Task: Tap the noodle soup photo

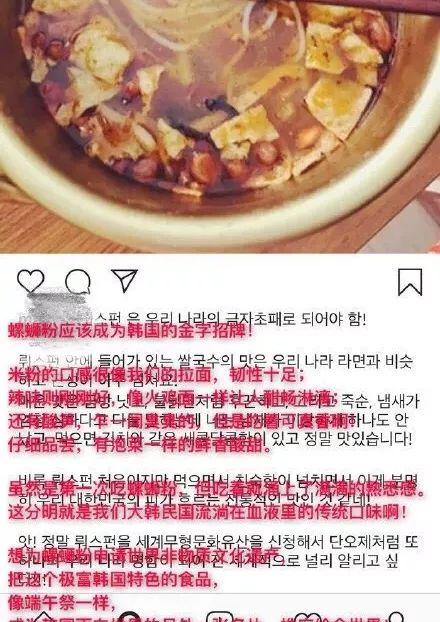Action: pyautogui.click(x=220, y=125)
